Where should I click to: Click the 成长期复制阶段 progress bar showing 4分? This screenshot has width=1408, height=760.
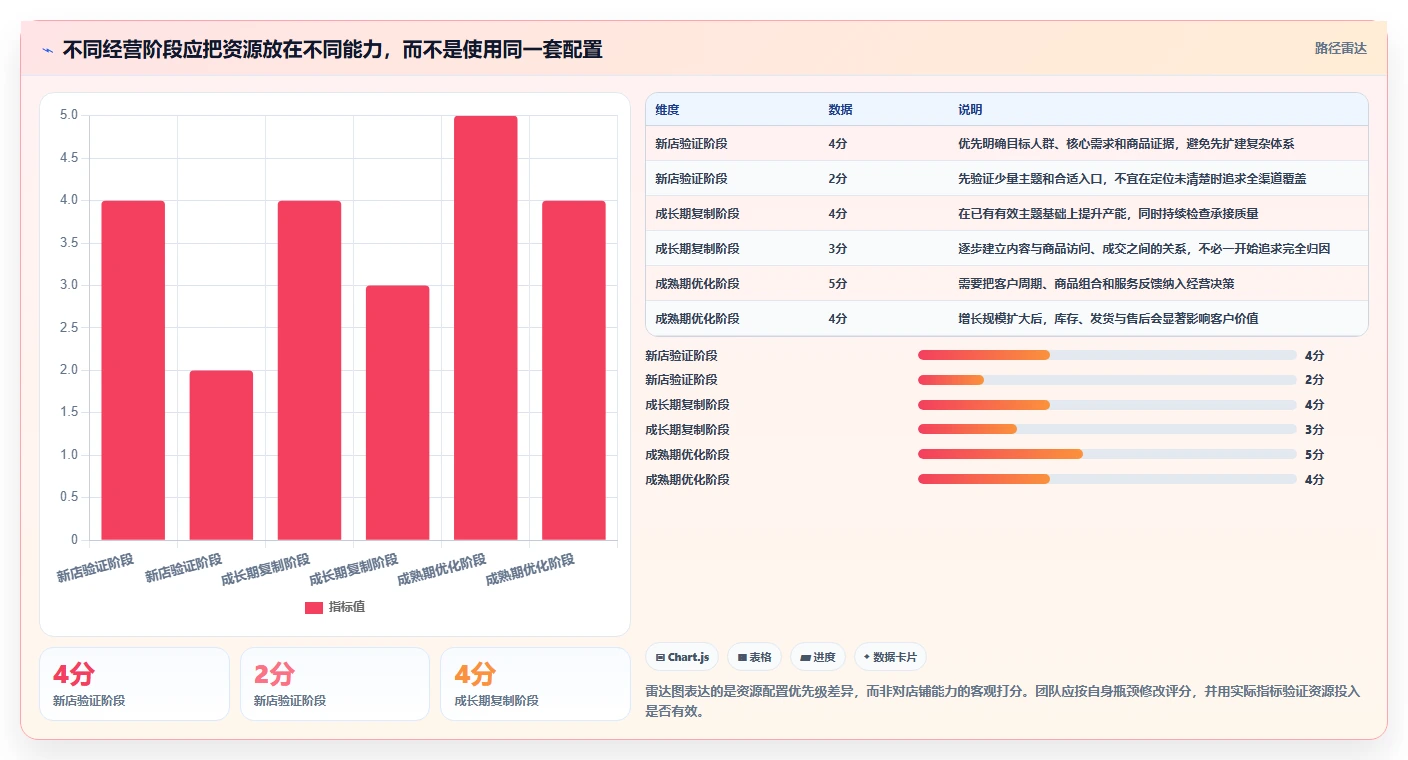(1107, 405)
